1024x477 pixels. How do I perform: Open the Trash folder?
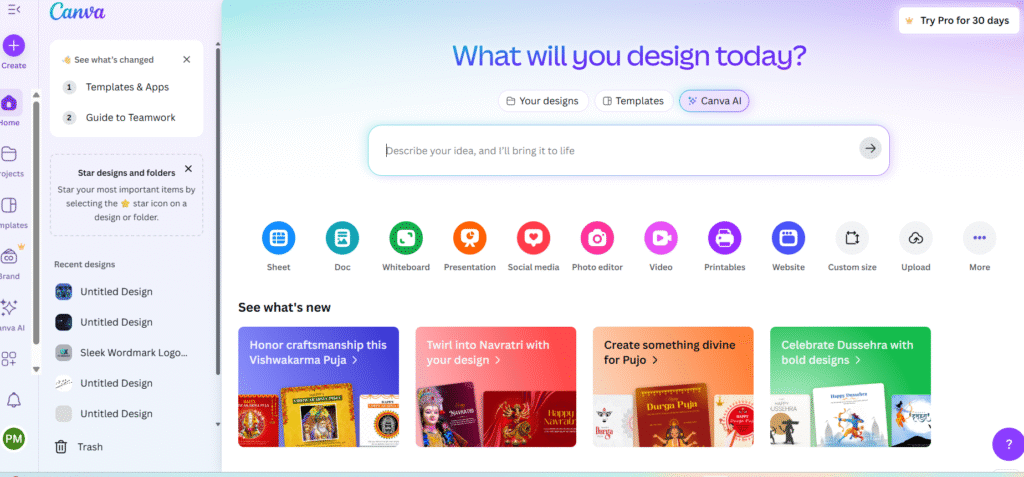(x=78, y=447)
